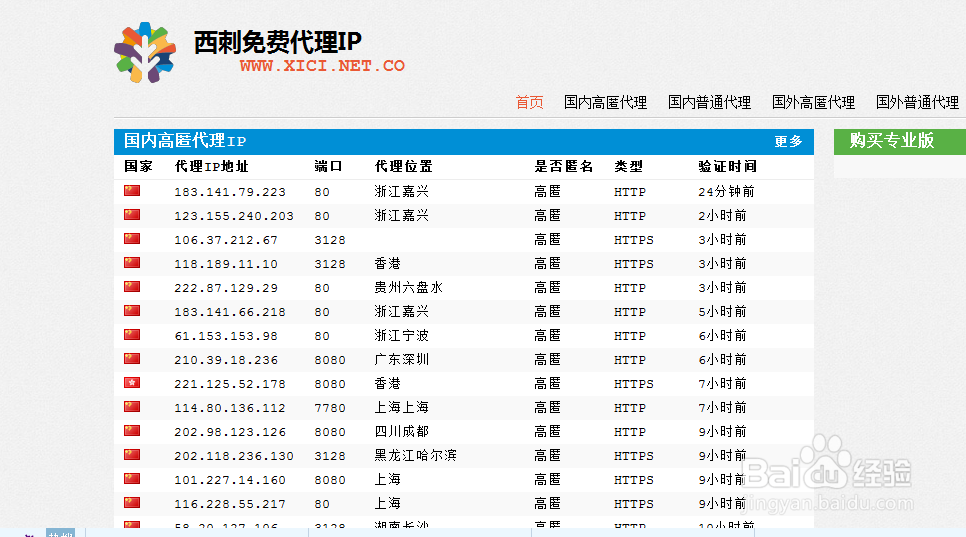Image resolution: width=966 pixels, height=537 pixels.
Task: Select IP address 106.37.212.67
Action: coord(226,240)
